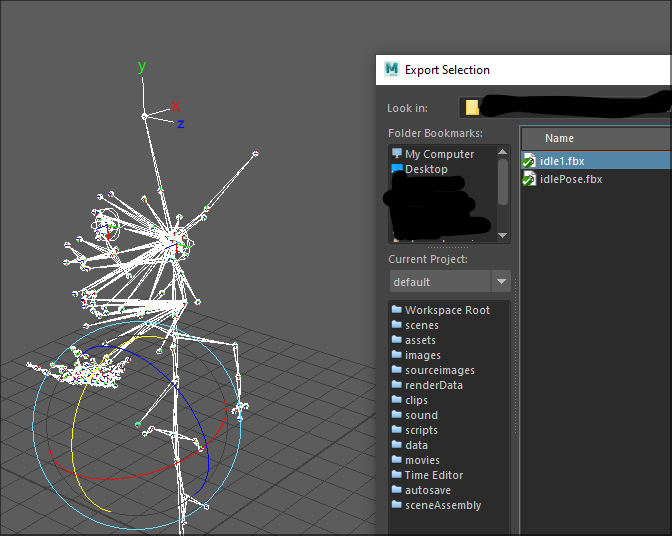The width and height of the screenshot is (672, 536).
Task: Click the images folder icon
Action: click(397, 354)
